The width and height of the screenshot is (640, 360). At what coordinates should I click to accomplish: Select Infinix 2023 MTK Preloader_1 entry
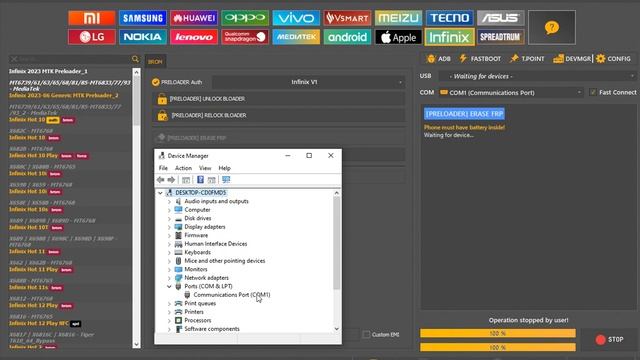coord(48,71)
